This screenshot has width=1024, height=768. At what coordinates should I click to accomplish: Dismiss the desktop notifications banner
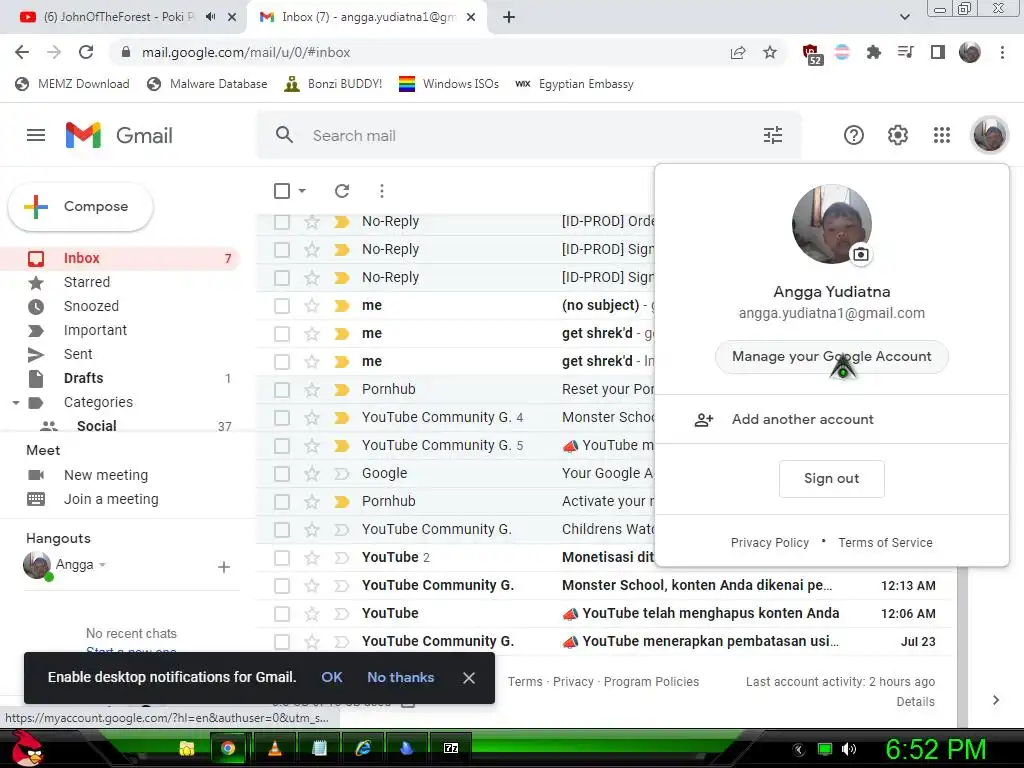tap(468, 678)
